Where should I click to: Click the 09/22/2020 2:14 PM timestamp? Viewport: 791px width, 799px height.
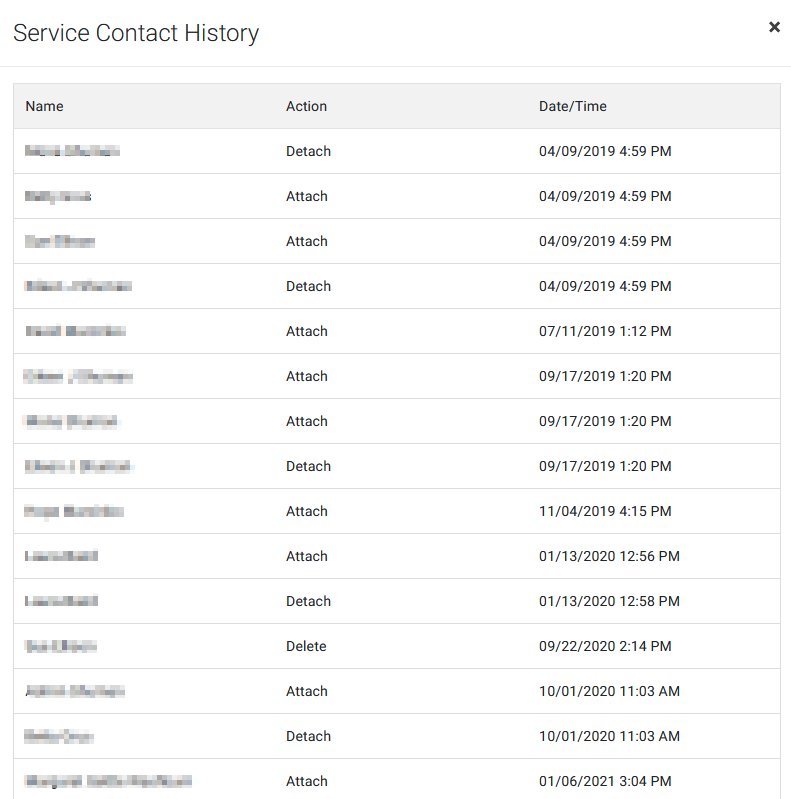(x=605, y=646)
